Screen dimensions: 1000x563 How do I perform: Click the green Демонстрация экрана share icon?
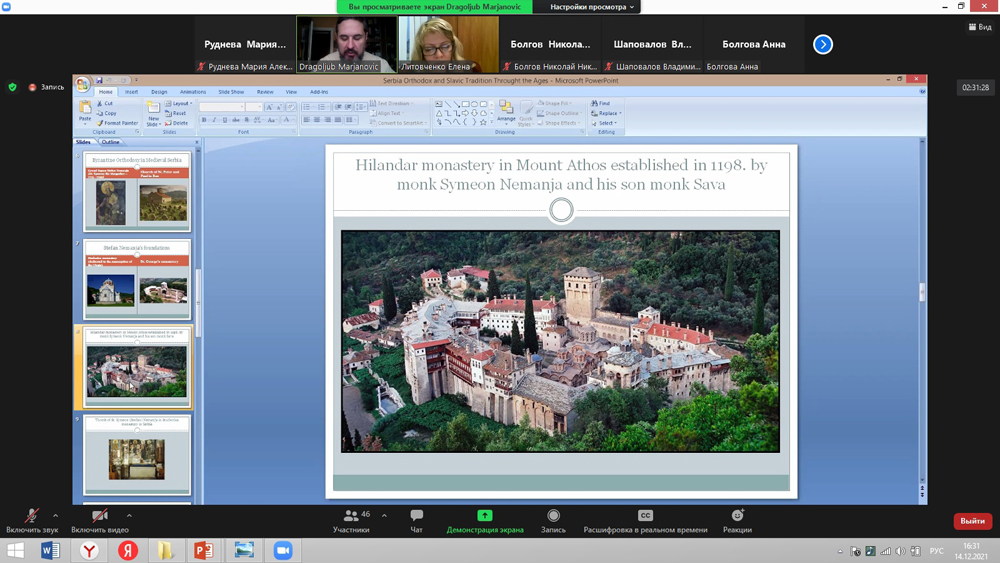point(485,516)
